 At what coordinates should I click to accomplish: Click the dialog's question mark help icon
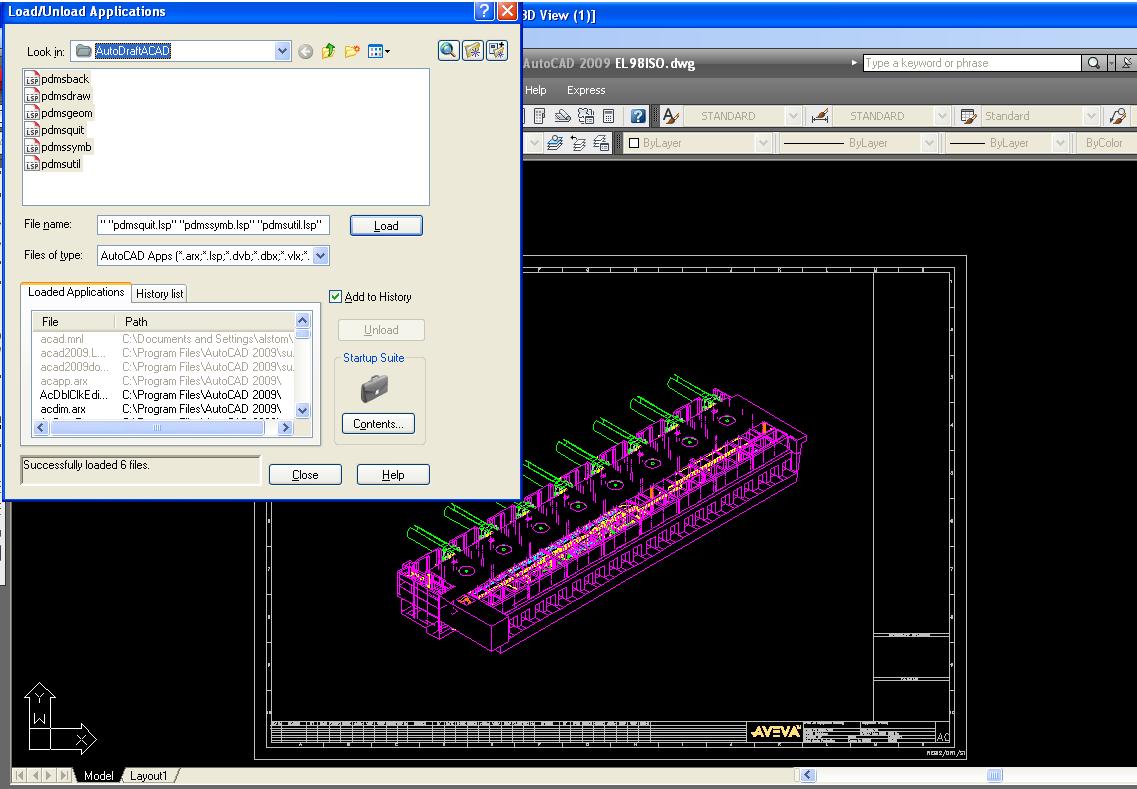point(484,11)
